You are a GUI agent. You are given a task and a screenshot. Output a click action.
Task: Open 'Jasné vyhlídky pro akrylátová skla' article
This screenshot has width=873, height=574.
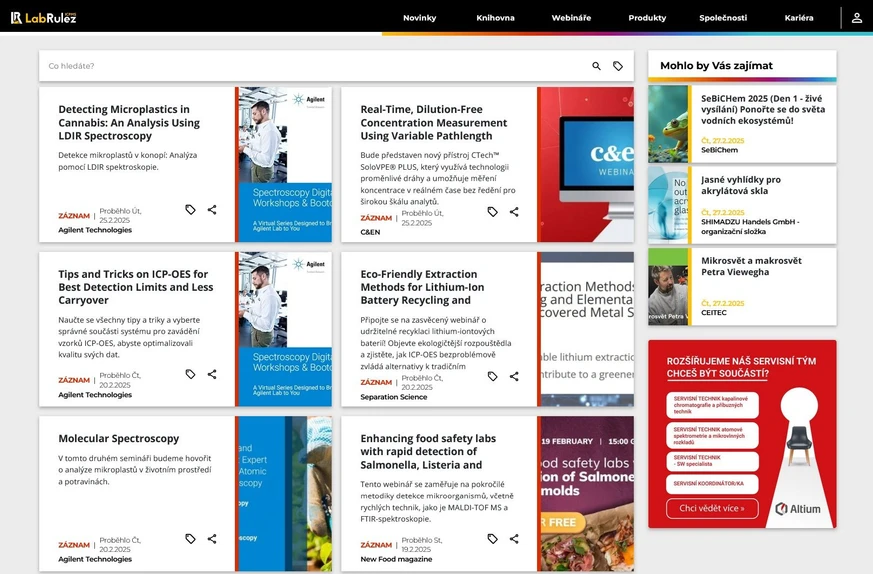[742, 185]
